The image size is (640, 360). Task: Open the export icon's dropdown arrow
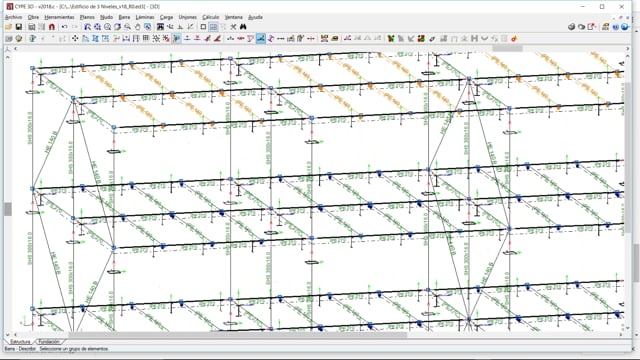[x=596, y=27]
